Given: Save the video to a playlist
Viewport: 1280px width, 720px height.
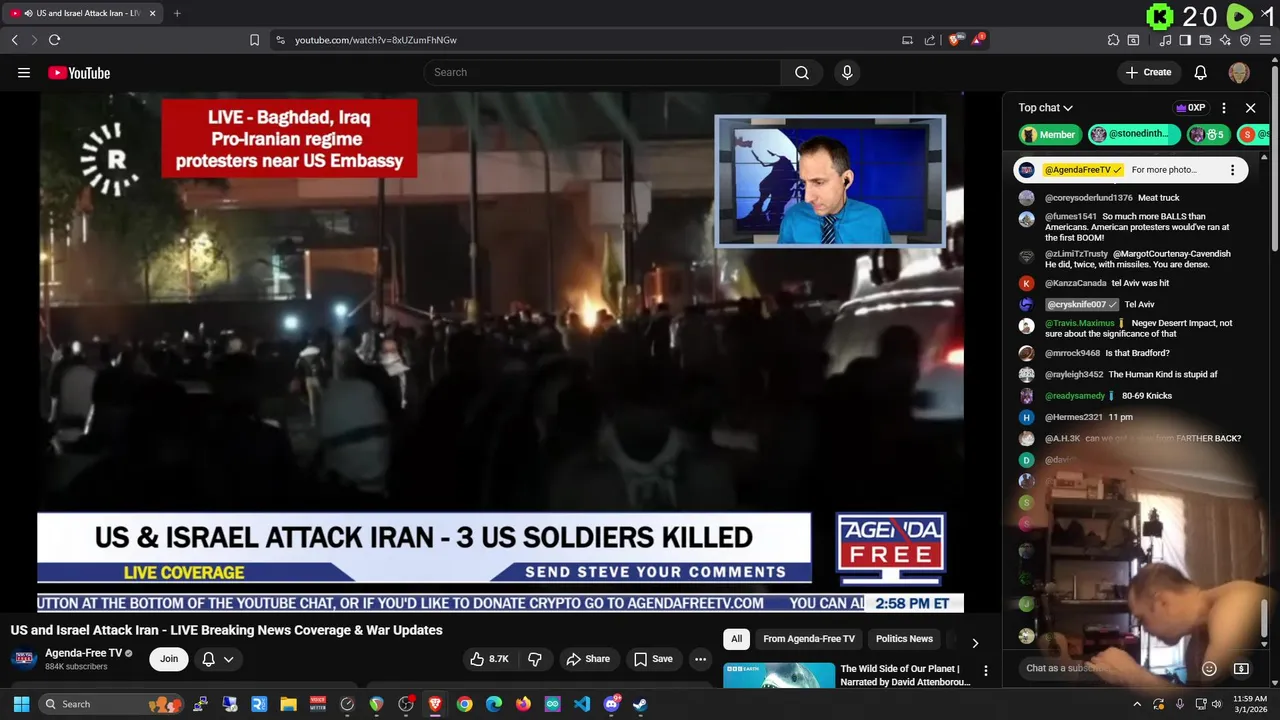Looking at the screenshot, I should pyautogui.click(x=653, y=659).
